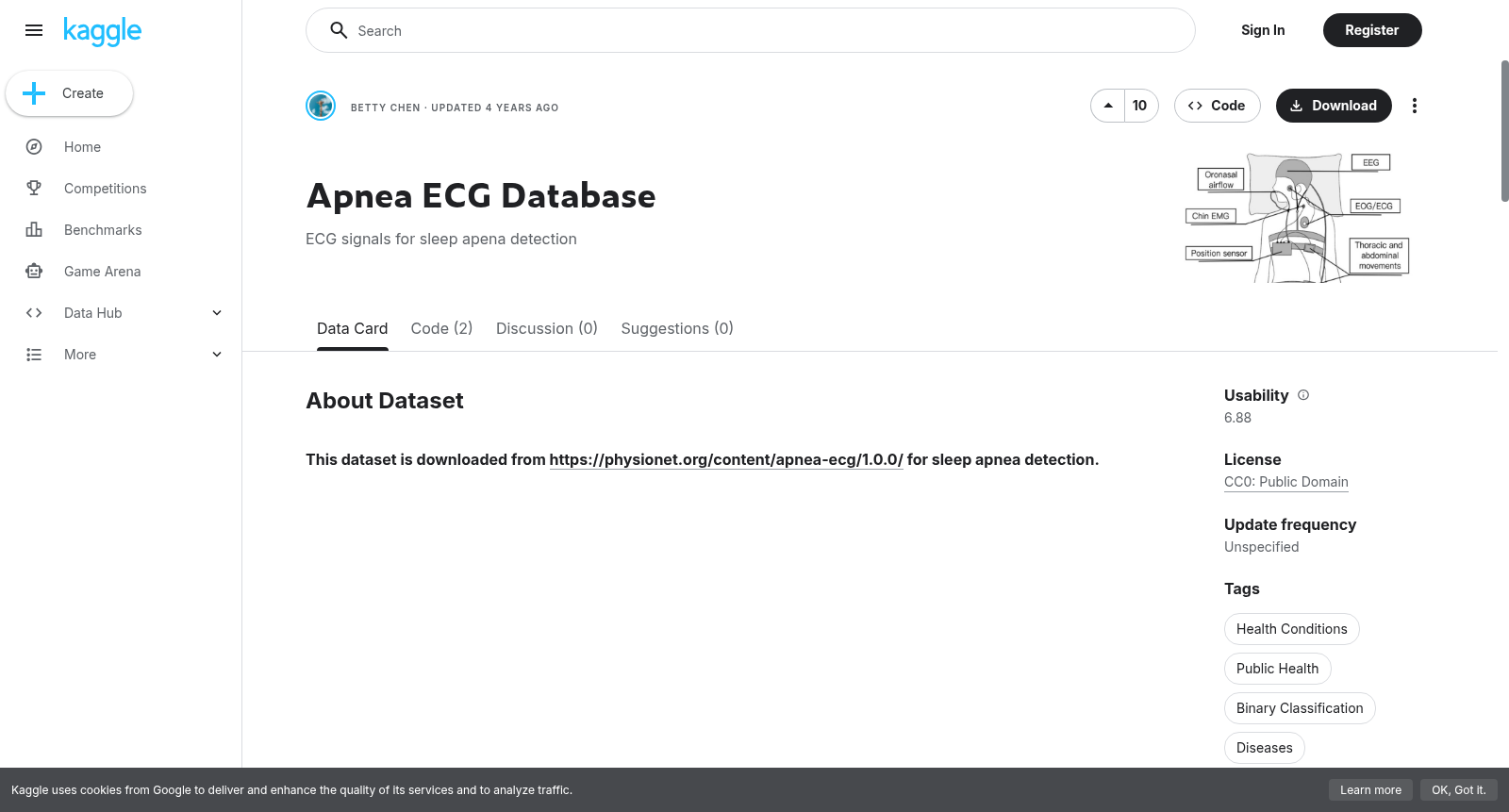Click the Benchmarks bar chart icon
Screen dimensions: 1509x812
34,230
